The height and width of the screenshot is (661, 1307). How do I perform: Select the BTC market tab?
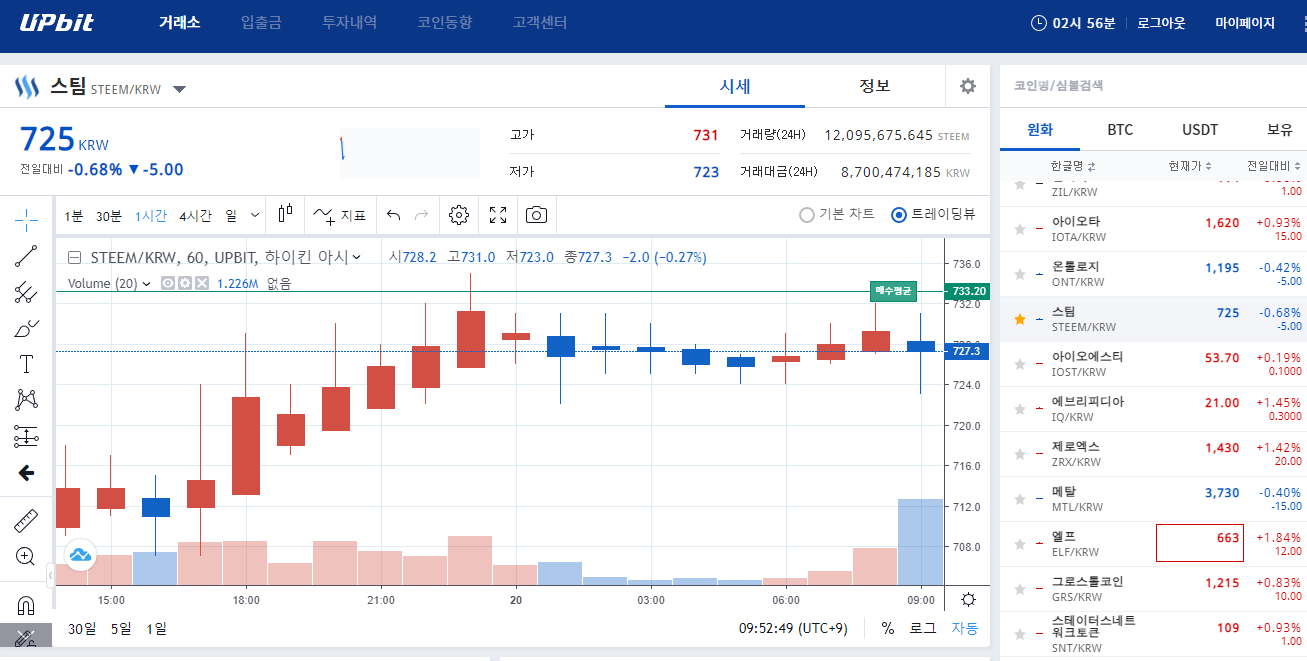click(x=1120, y=130)
